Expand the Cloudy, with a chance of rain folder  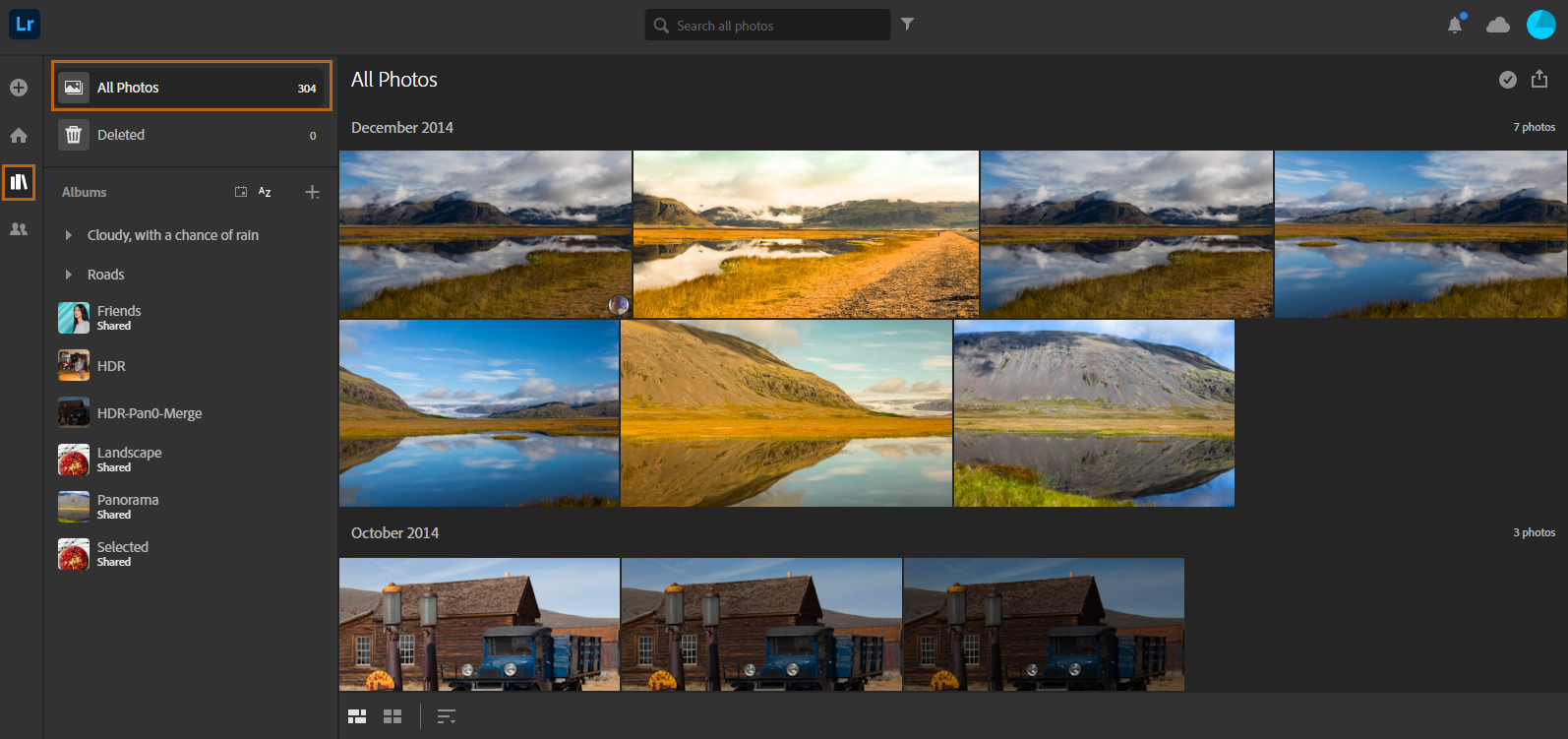click(68, 235)
